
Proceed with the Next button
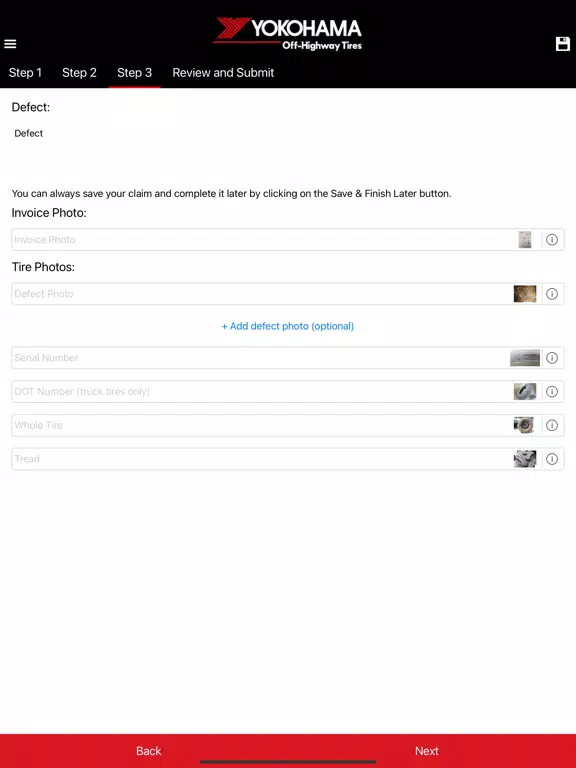(427, 751)
